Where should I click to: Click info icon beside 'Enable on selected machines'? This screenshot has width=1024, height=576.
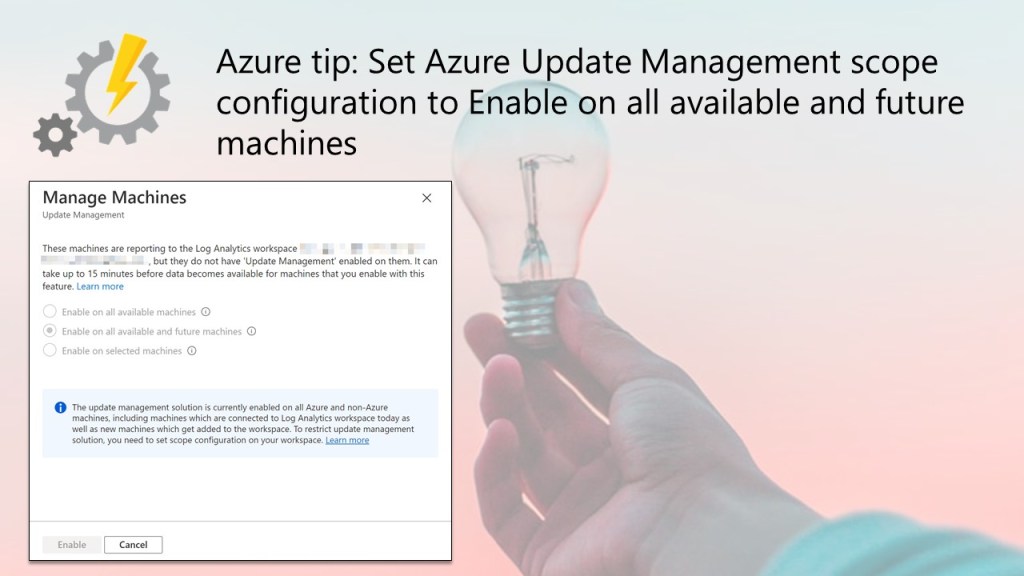click(192, 351)
